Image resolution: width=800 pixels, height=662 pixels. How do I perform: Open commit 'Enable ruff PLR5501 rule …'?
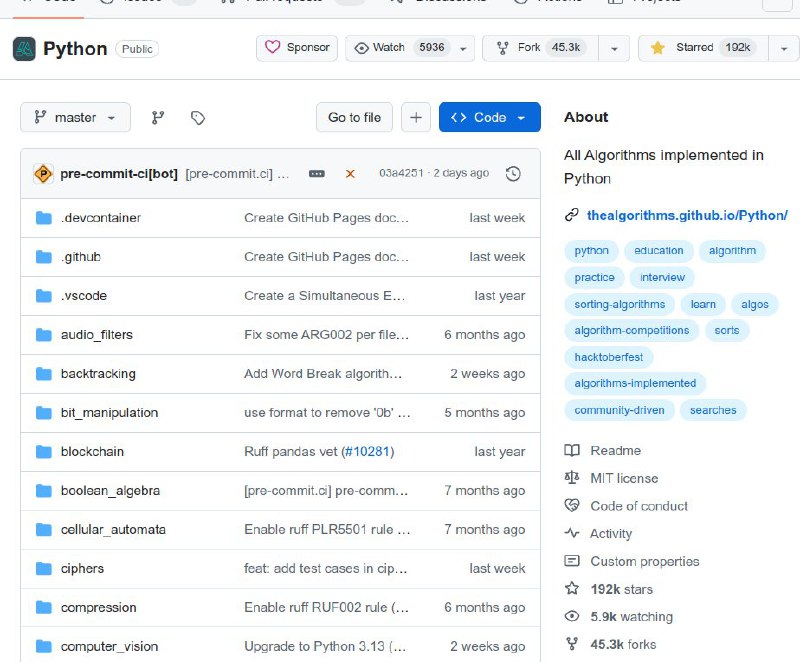pos(327,530)
